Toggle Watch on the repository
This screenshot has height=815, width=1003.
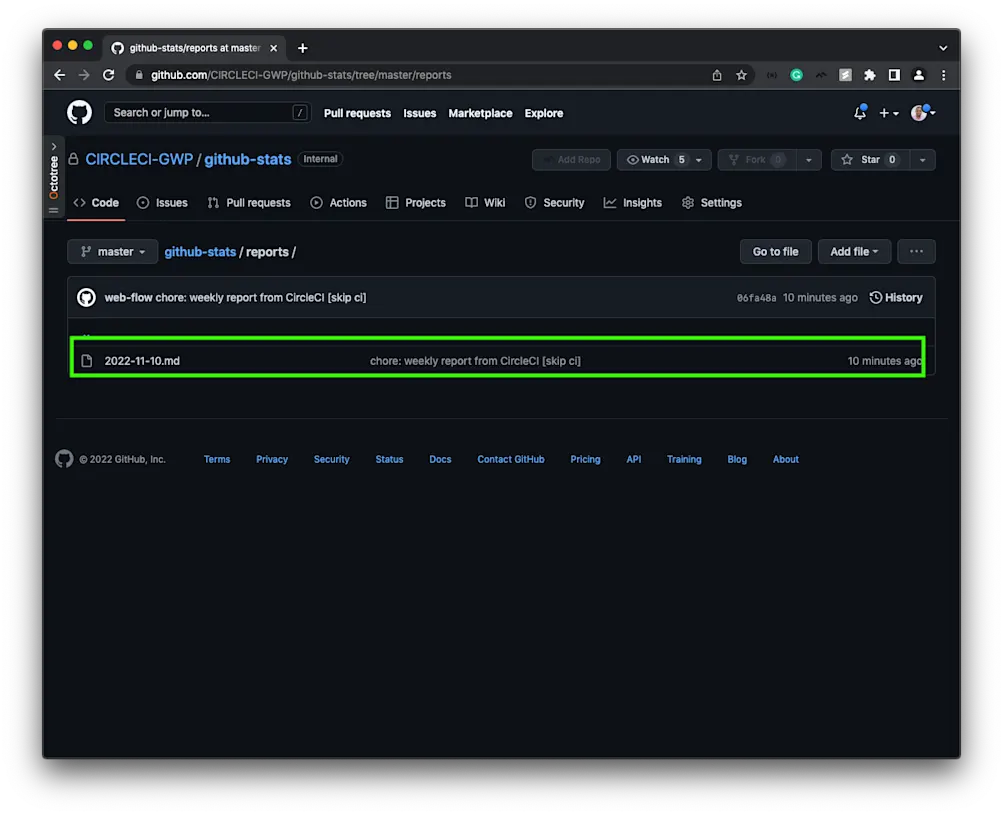click(654, 159)
